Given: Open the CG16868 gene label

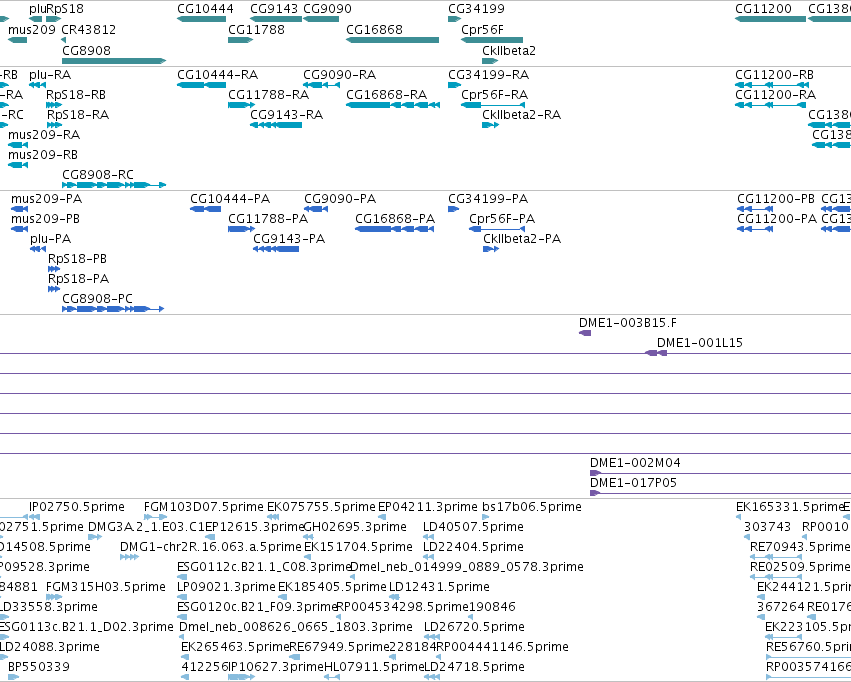Looking at the screenshot, I should click(374, 29).
